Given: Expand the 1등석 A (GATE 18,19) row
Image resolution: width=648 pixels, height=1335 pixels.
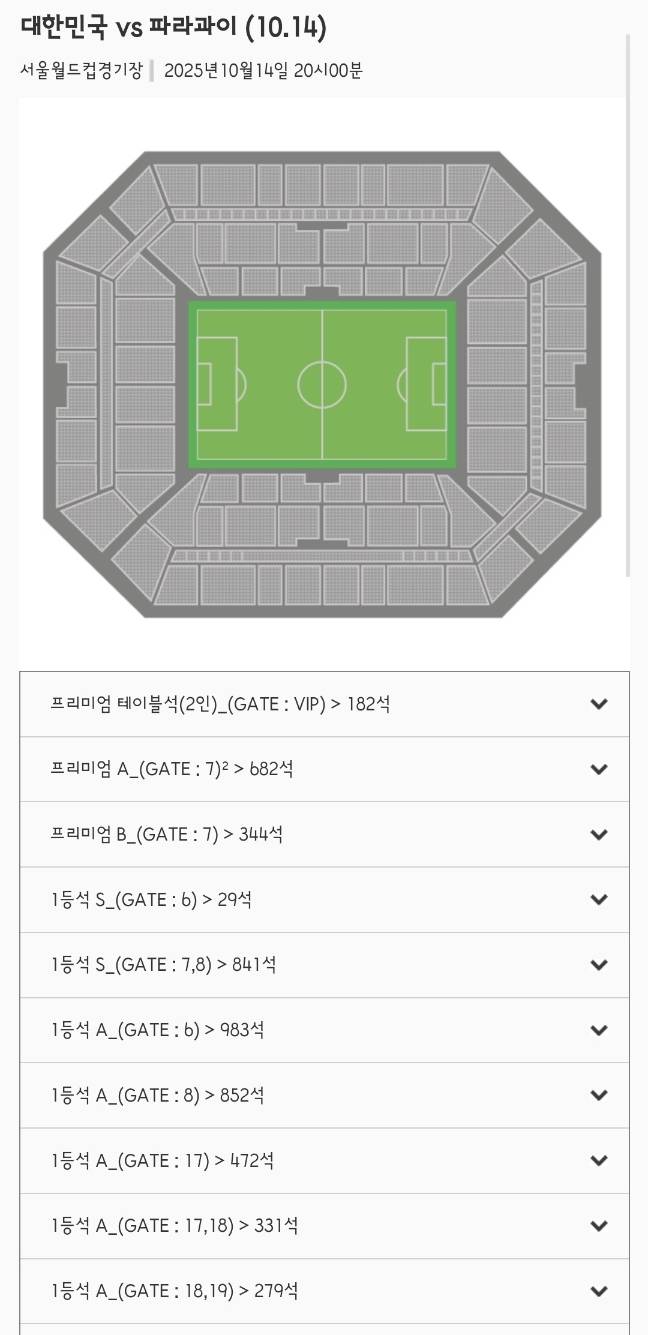Looking at the screenshot, I should [598, 1290].
